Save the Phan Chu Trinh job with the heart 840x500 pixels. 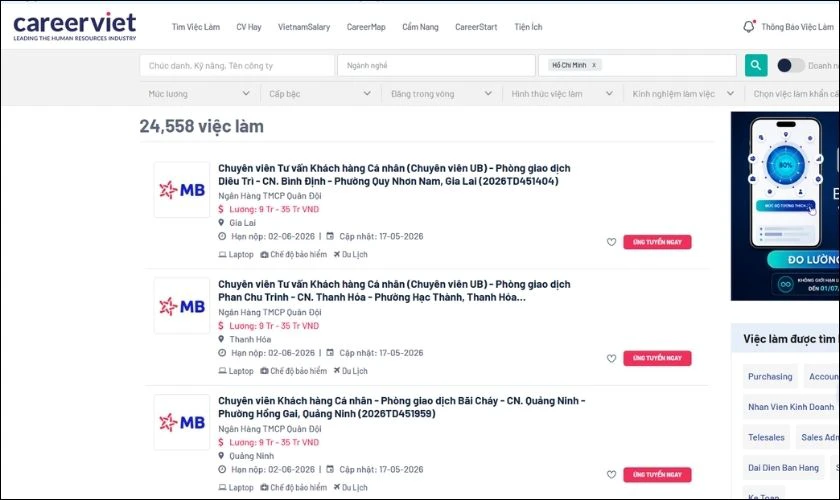[x=611, y=359]
